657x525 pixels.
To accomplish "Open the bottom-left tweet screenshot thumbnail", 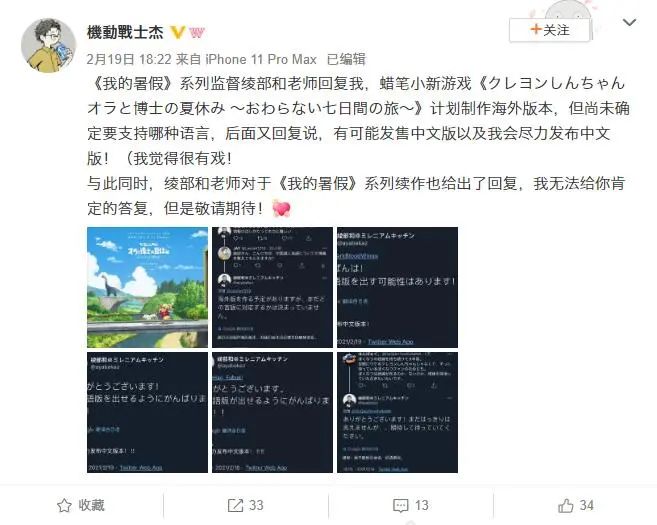I will click(x=147, y=412).
